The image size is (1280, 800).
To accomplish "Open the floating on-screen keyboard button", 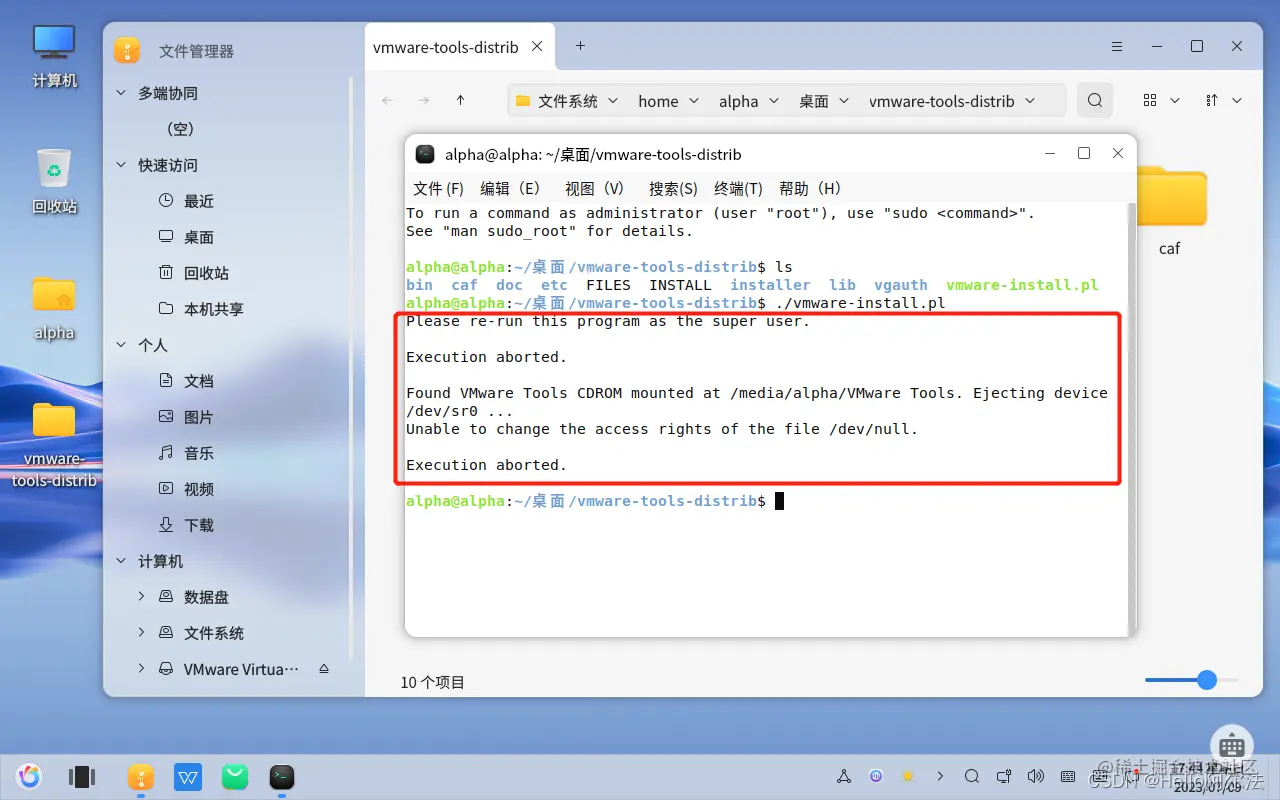I will click(1232, 746).
